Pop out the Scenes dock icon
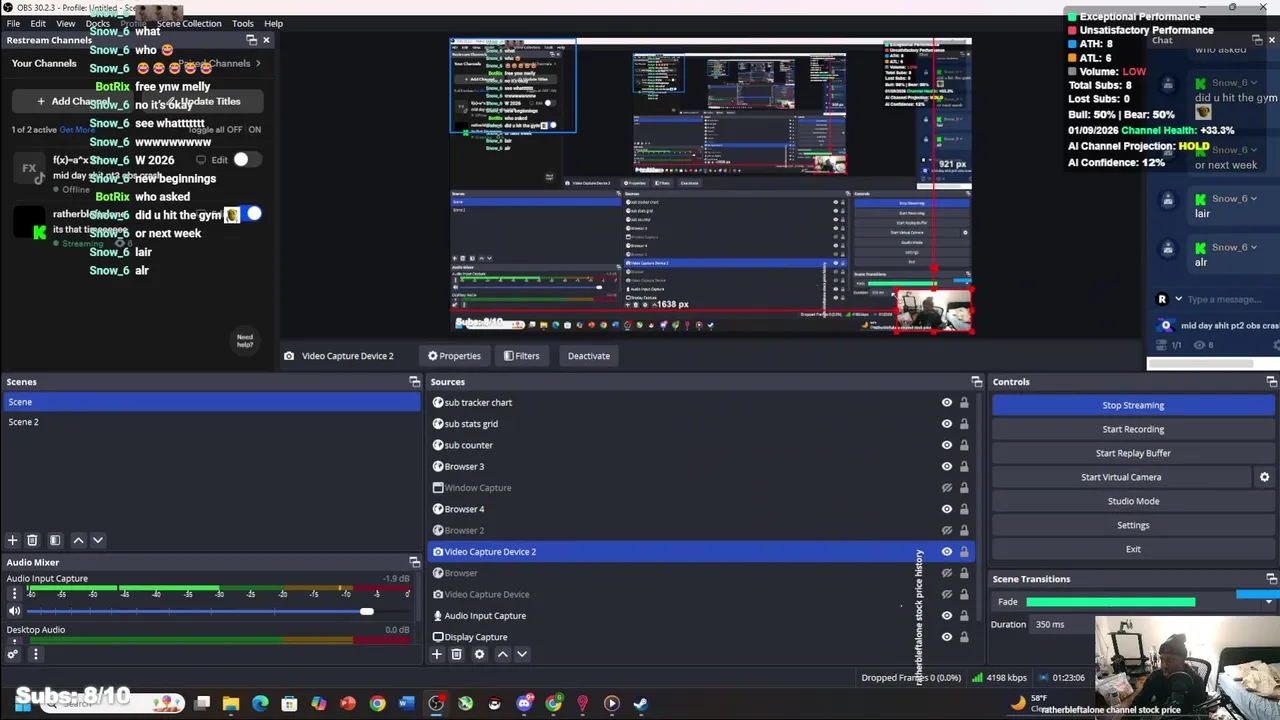This screenshot has width=1280, height=720. point(415,382)
